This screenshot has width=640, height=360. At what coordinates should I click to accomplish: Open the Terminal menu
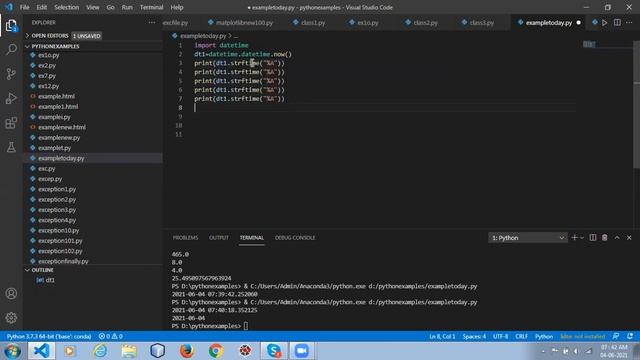click(x=151, y=7)
